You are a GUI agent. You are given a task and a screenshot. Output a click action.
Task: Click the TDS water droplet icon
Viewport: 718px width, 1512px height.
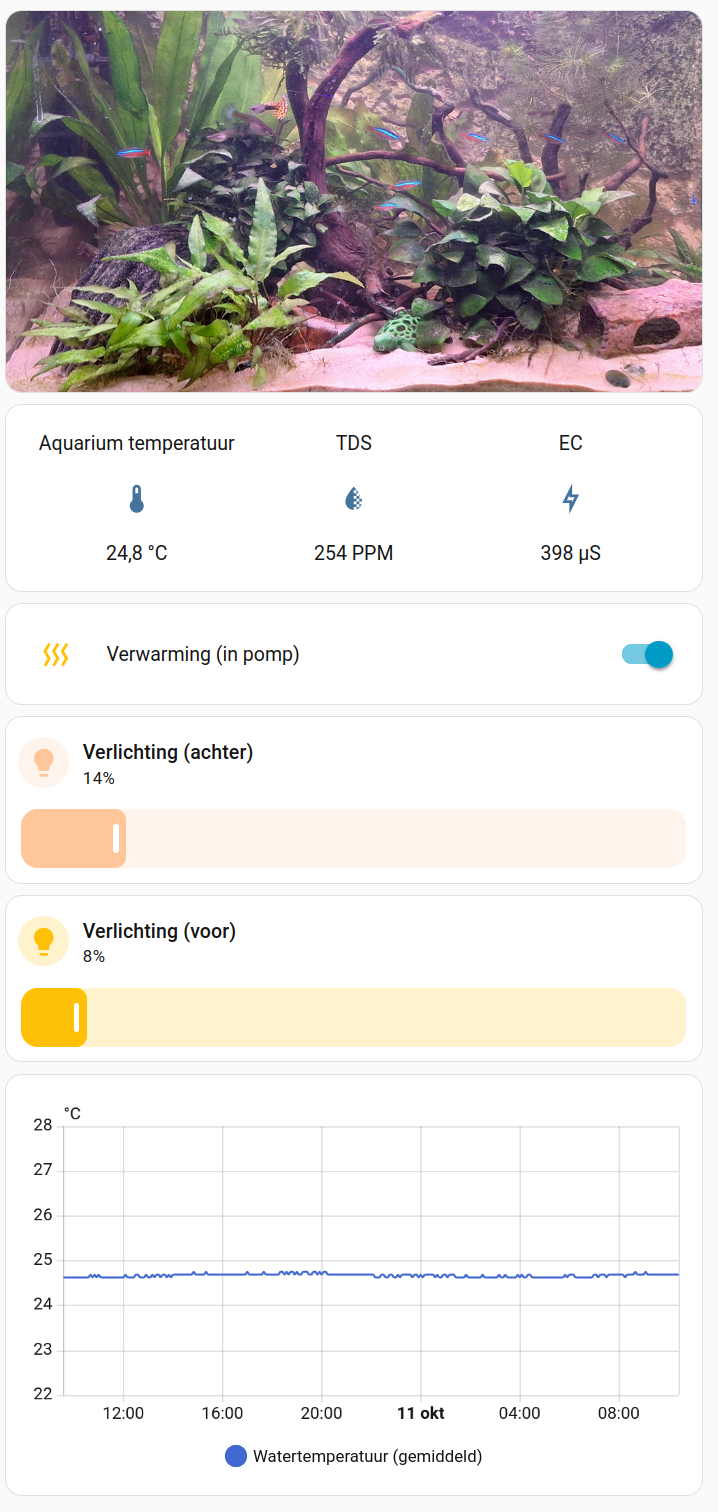pos(353,499)
